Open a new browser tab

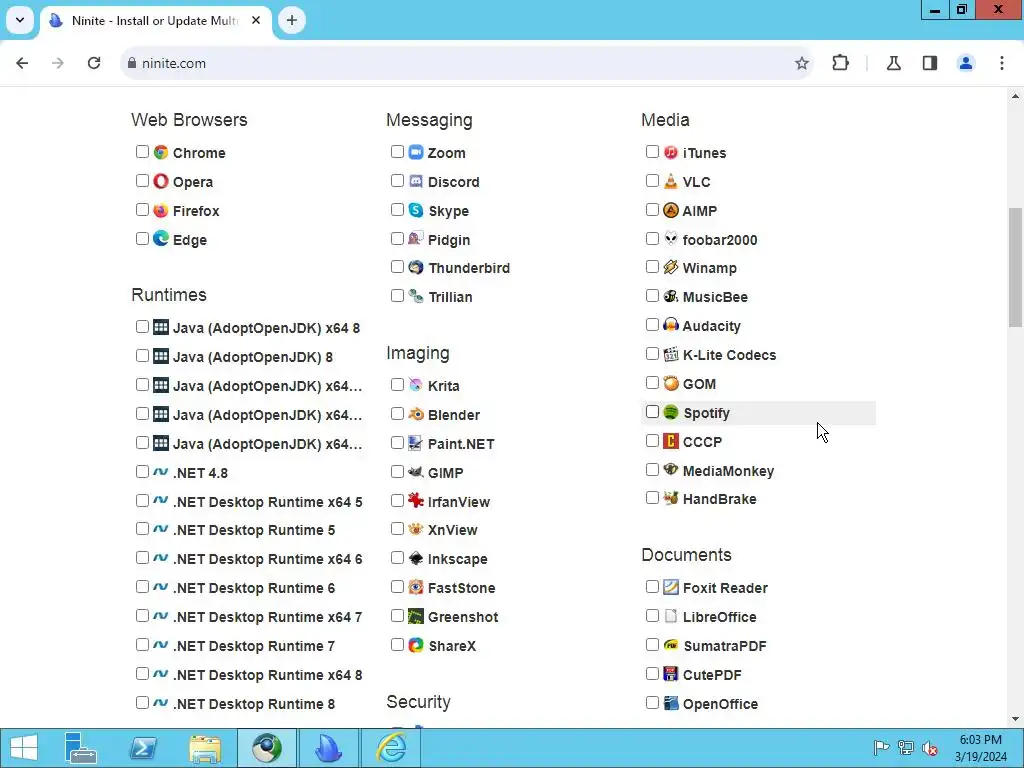292,20
